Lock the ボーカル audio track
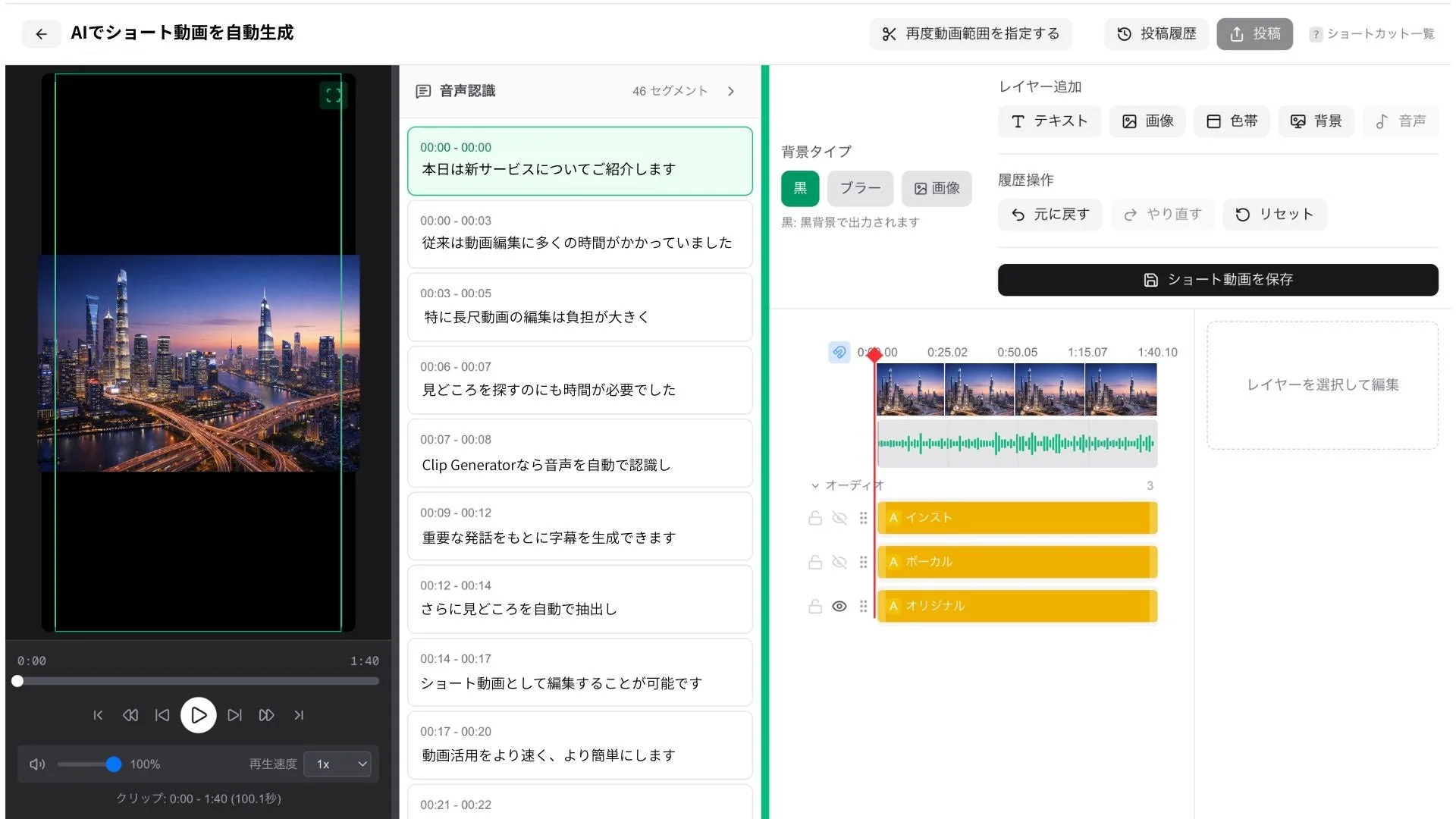1456x819 pixels. pos(815,562)
